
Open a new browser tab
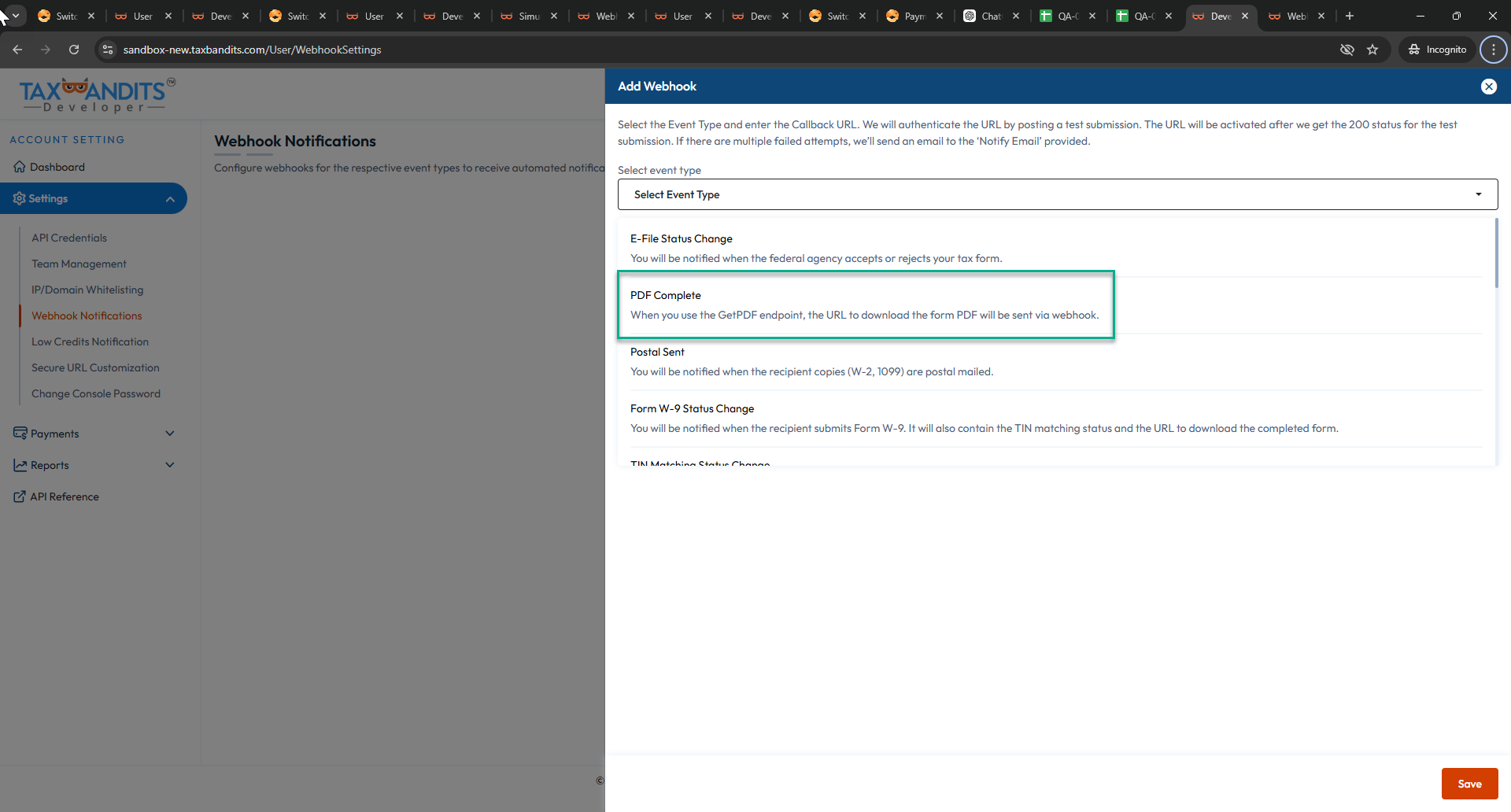pyautogui.click(x=1349, y=16)
